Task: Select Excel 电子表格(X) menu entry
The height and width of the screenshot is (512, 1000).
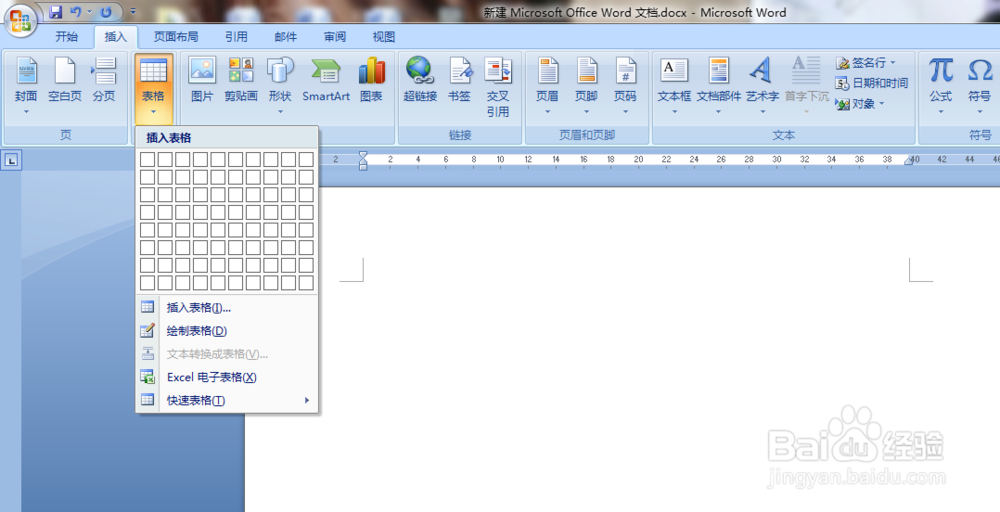Action: click(227, 377)
